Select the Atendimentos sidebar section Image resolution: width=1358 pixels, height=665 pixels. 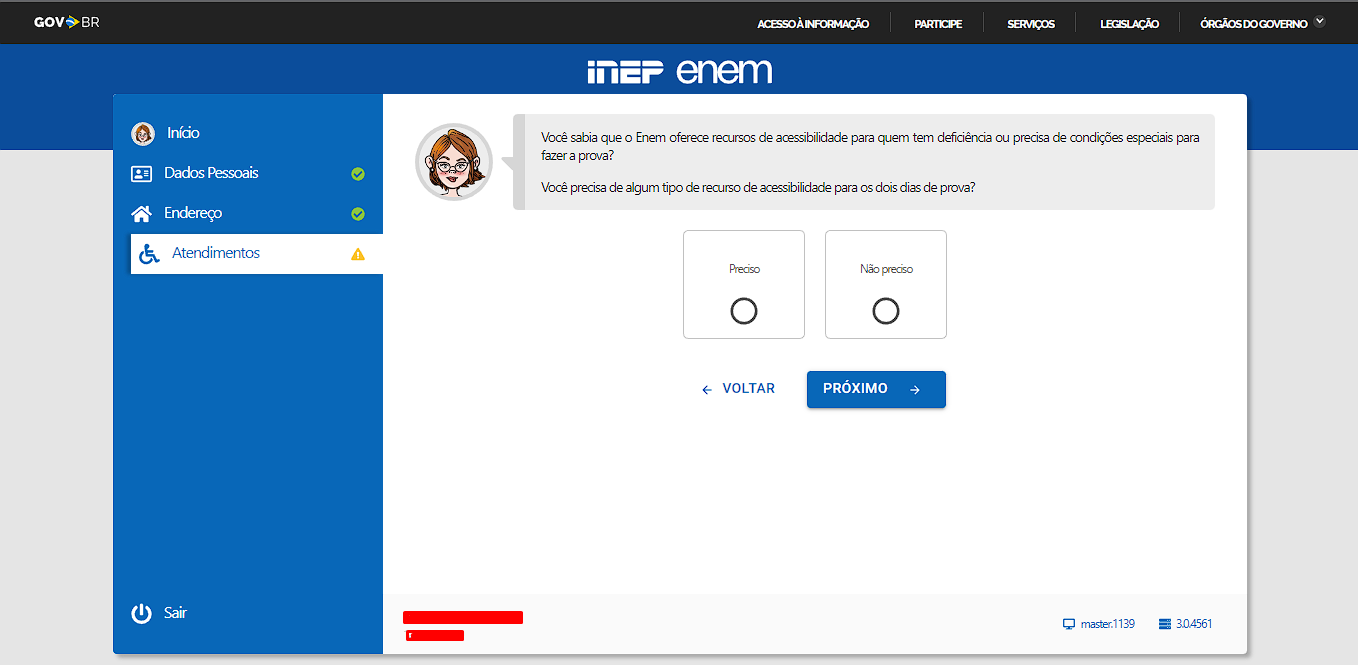tap(256, 254)
